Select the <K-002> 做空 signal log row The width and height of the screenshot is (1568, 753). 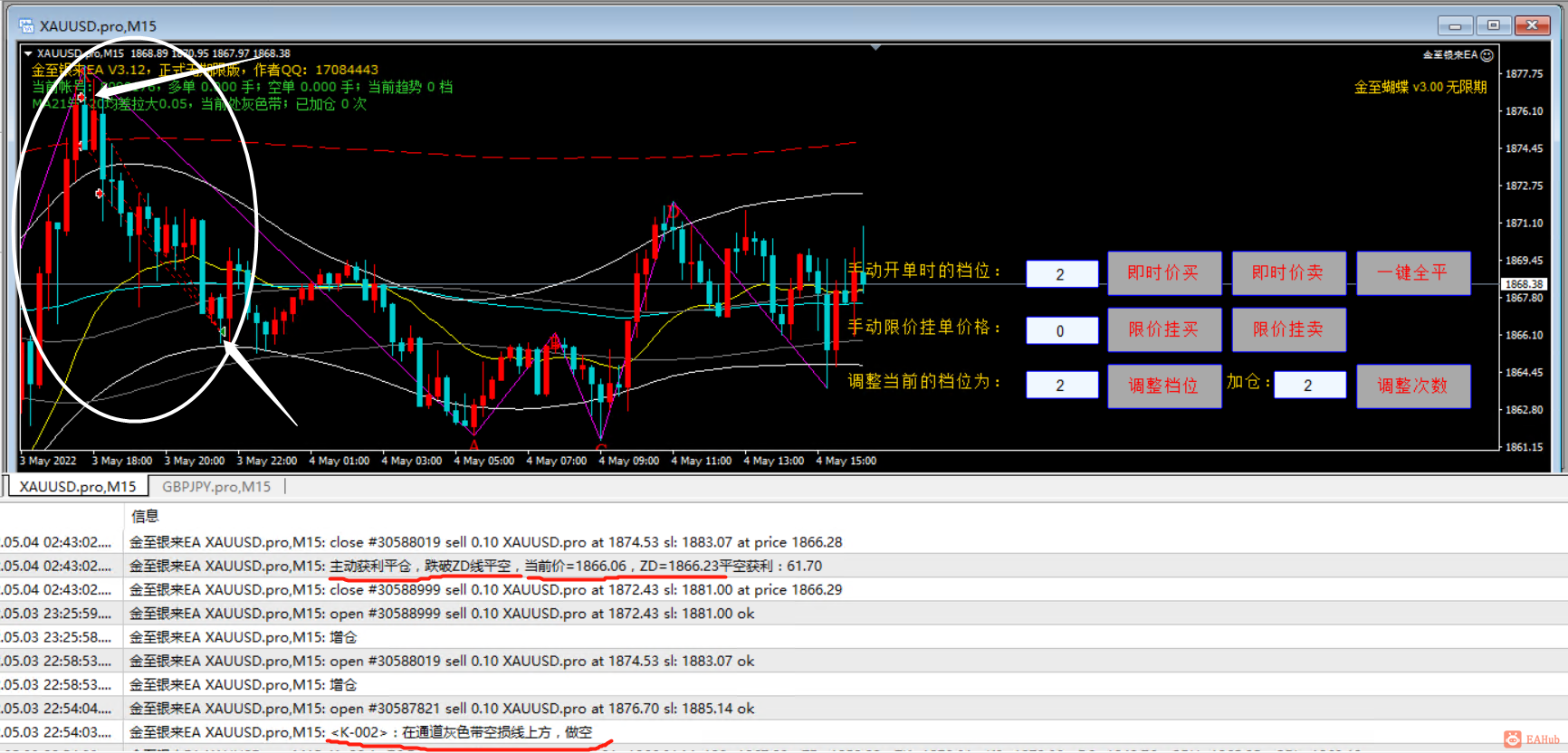pos(784,732)
